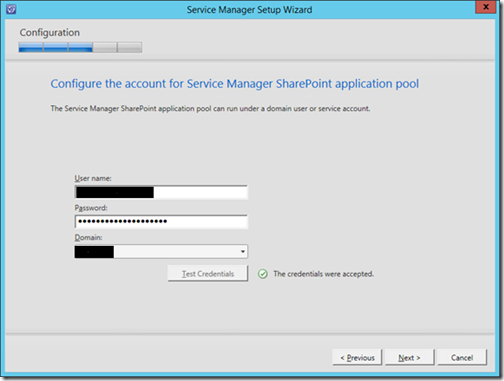Focus the Password input field
This screenshot has width=504, height=381.
[x=161, y=222]
